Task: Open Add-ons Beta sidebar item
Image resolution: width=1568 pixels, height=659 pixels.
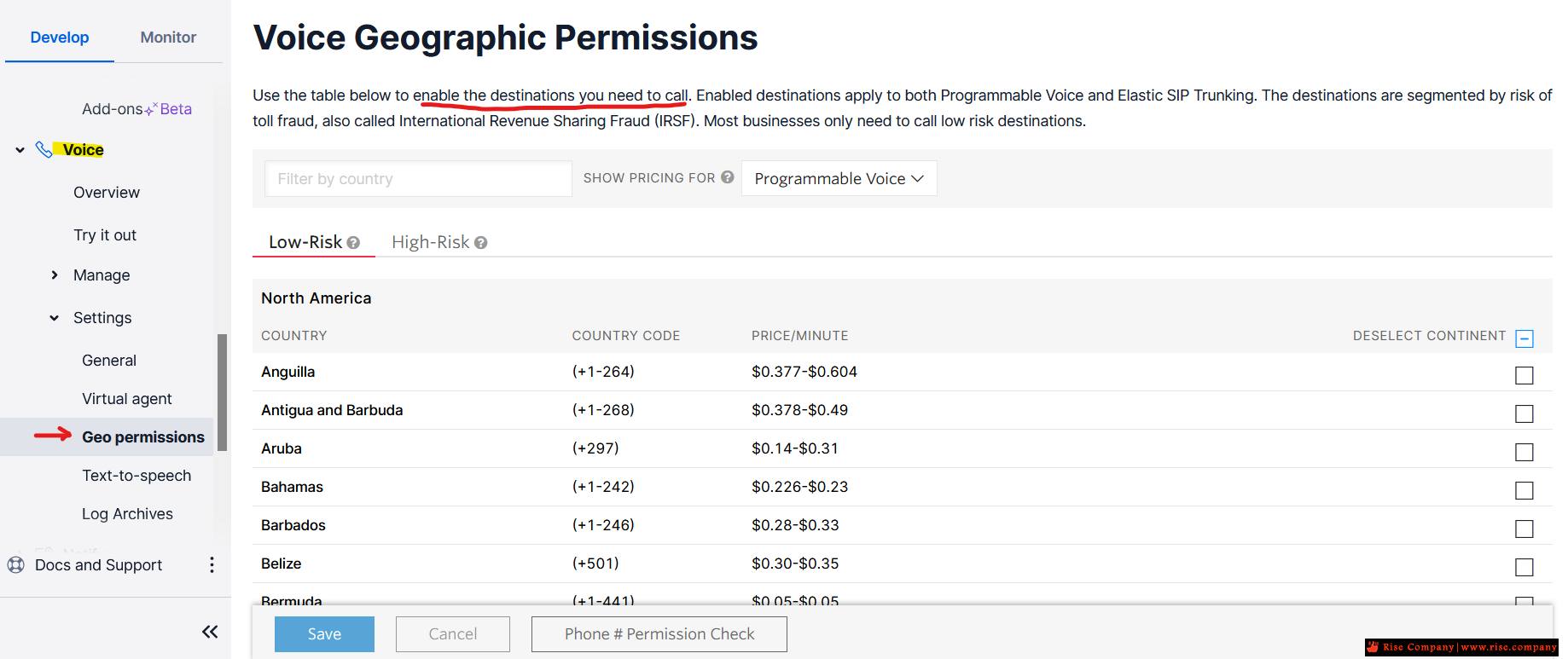Action: [136, 109]
